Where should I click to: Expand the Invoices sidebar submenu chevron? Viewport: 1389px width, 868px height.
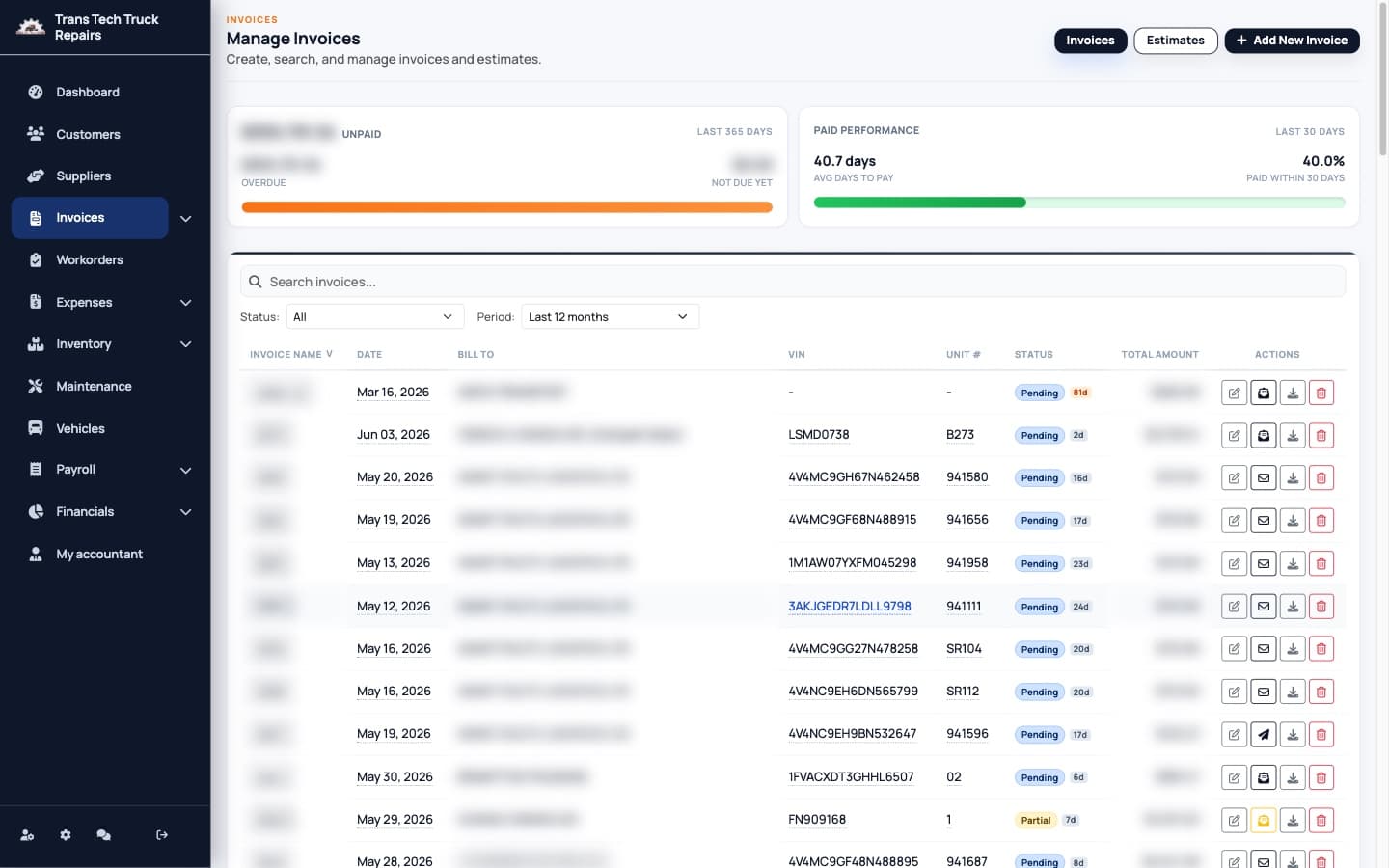(186, 219)
